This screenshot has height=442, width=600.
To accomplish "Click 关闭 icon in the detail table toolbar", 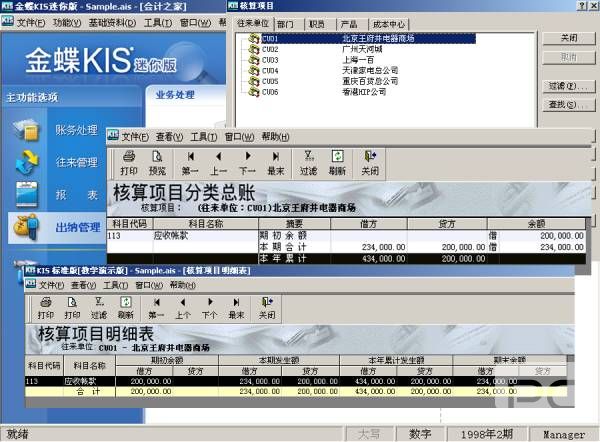I will point(267,307).
